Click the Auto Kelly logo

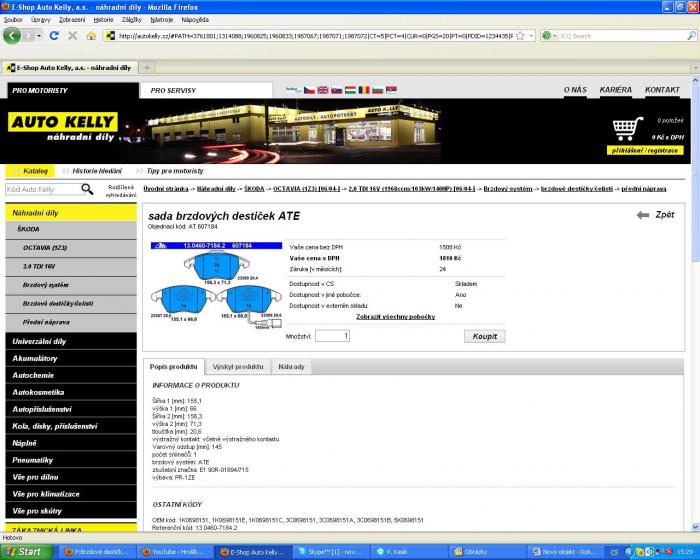[62, 128]
